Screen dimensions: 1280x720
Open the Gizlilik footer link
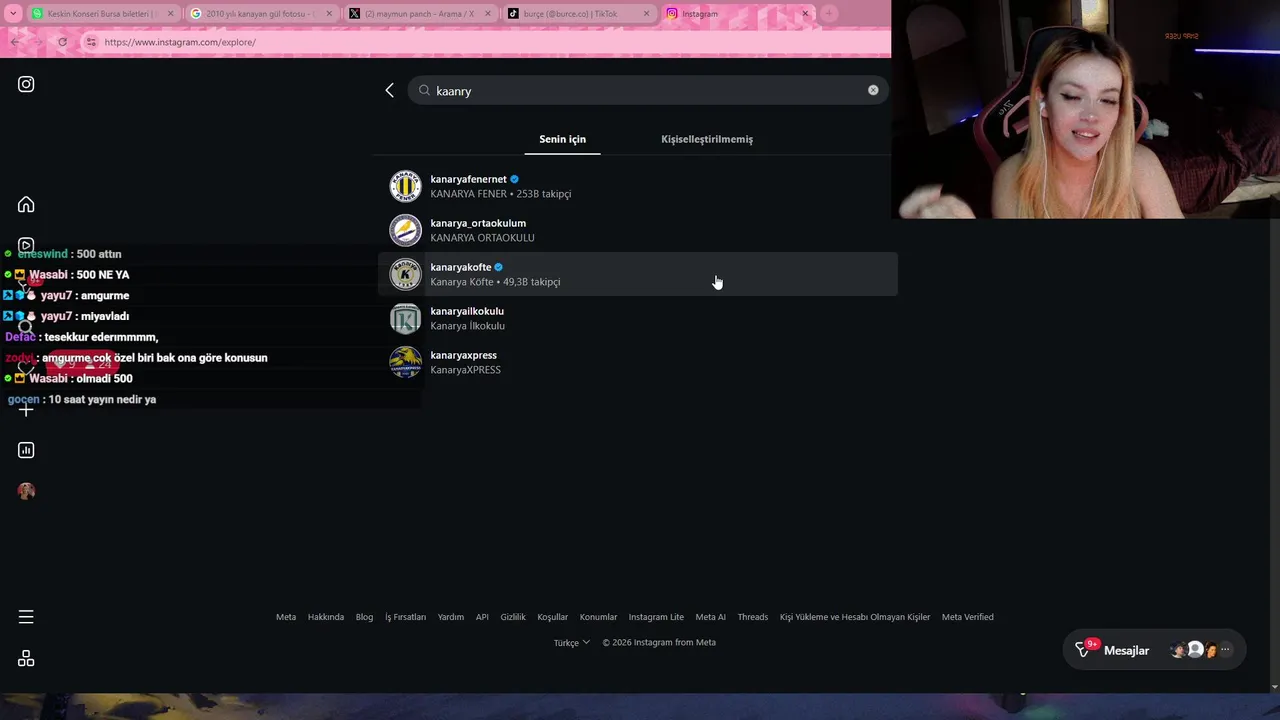[513, 617]
